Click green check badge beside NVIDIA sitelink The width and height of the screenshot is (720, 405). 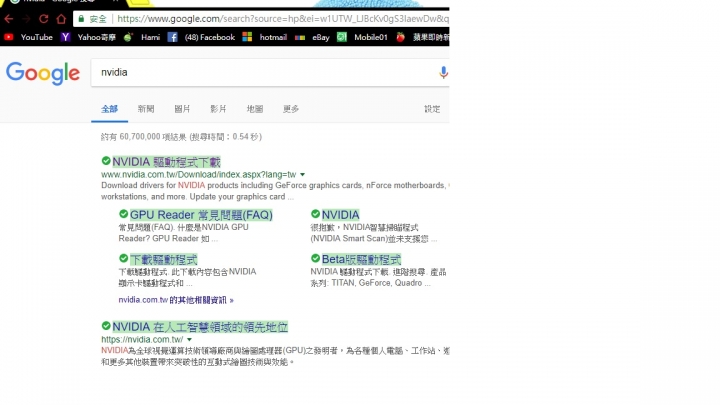click(315, 214)
